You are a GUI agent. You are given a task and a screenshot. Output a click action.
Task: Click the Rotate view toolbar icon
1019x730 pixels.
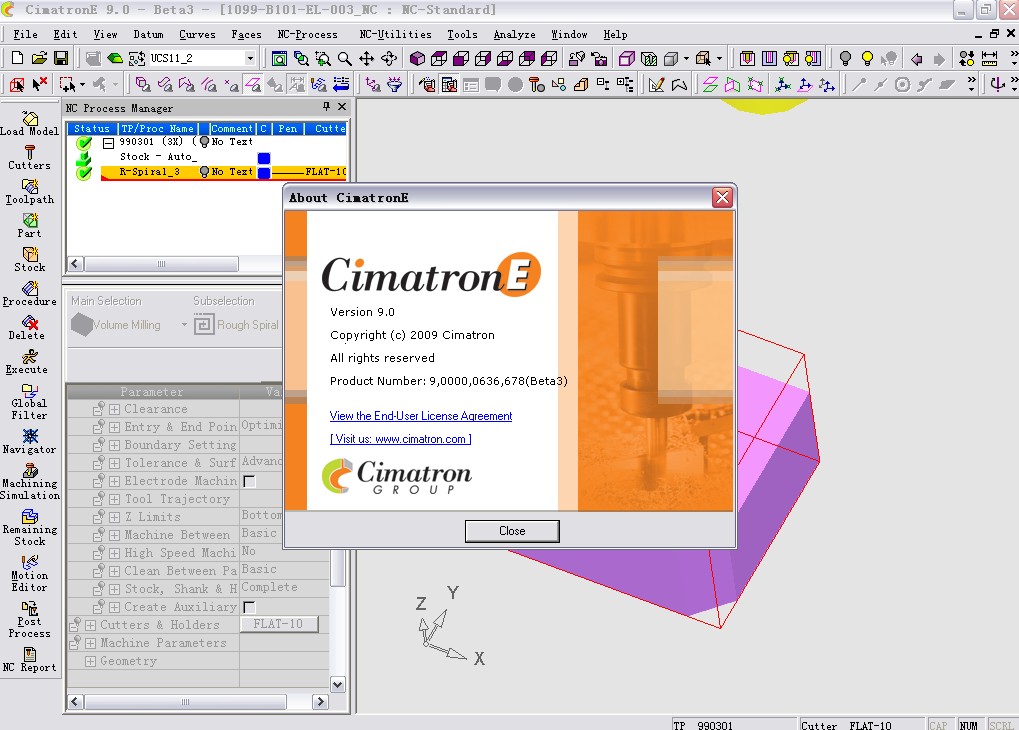(389, 59)
